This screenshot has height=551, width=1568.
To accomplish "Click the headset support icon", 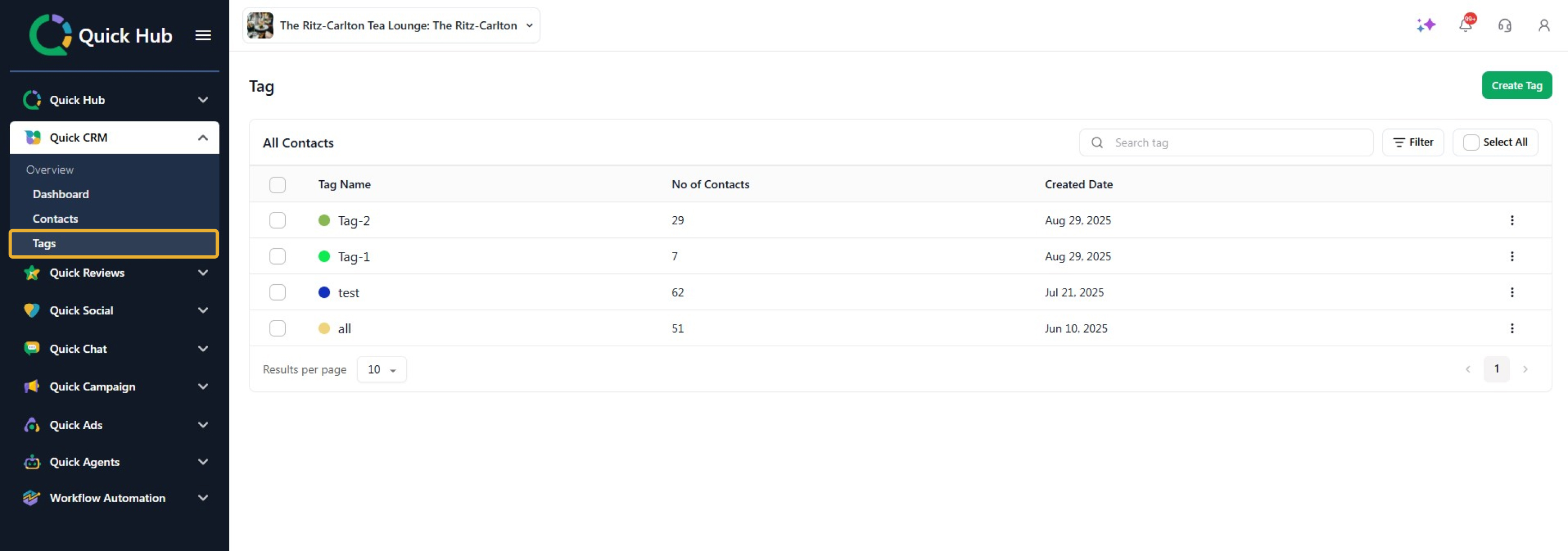I will point(1505,26).
